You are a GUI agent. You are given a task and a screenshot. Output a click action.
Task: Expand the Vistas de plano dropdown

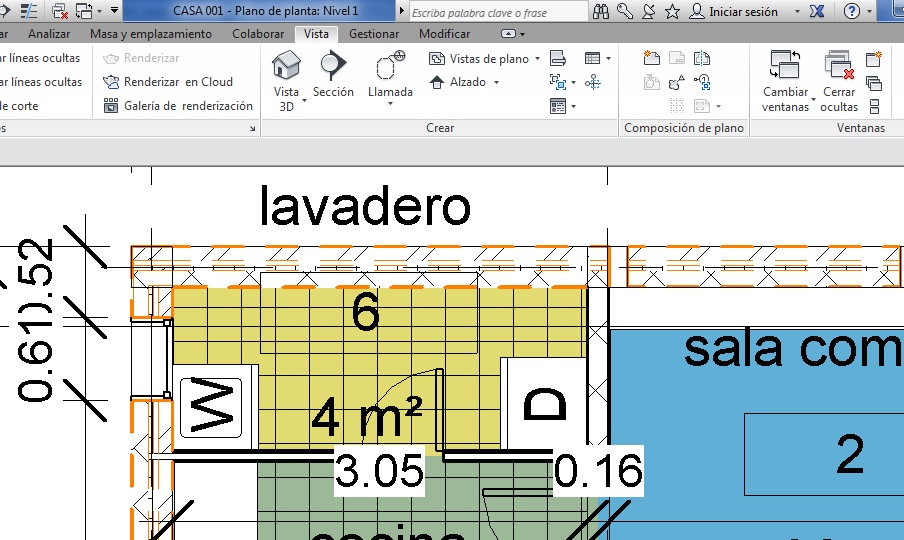coord(537,59)
